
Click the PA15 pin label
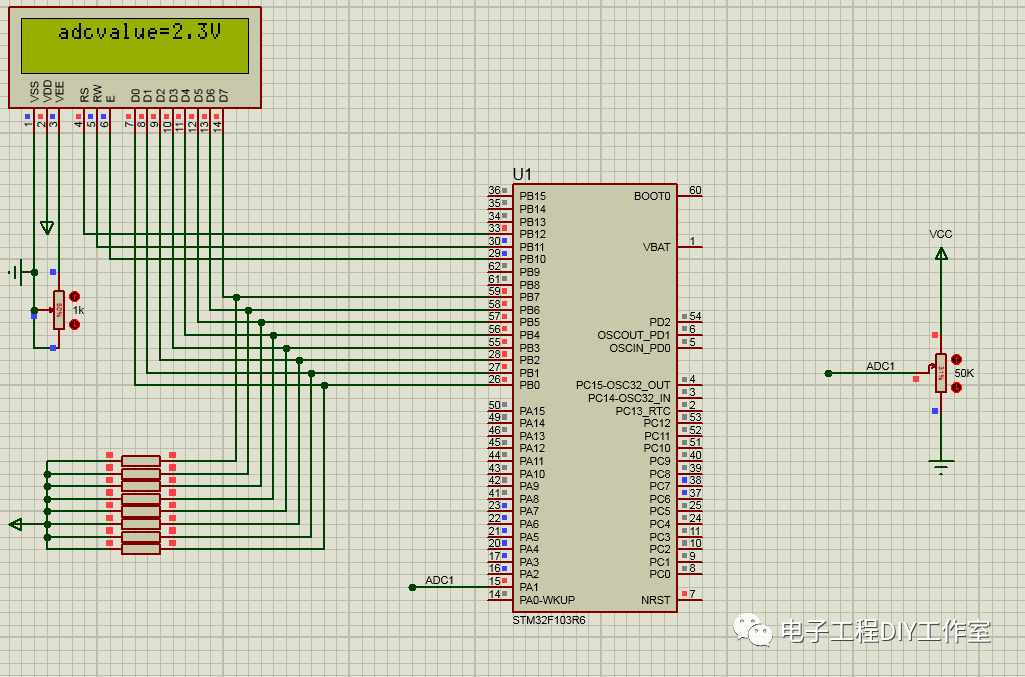532,411
